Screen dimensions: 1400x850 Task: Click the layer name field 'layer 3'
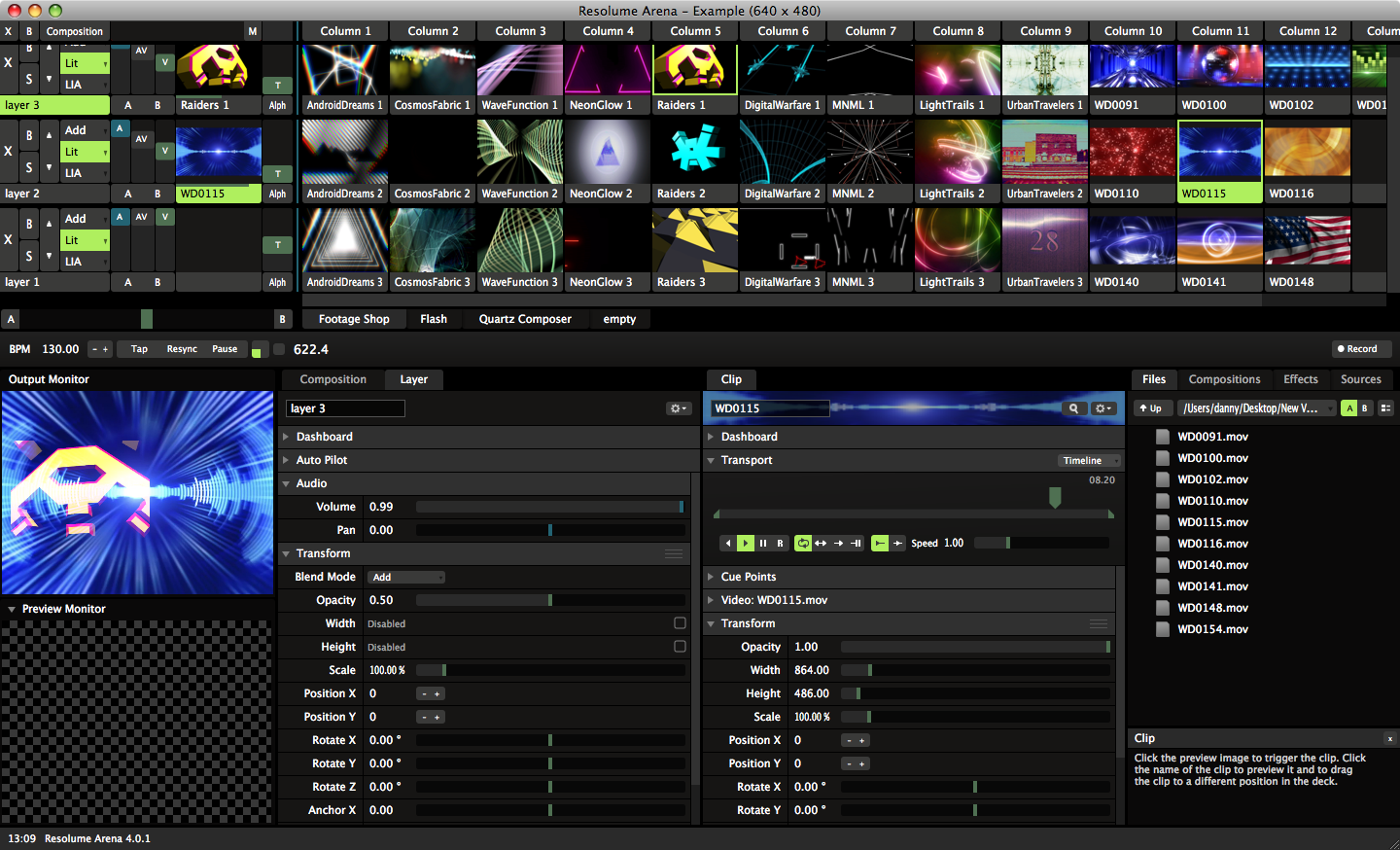click(x=345, y=408)
